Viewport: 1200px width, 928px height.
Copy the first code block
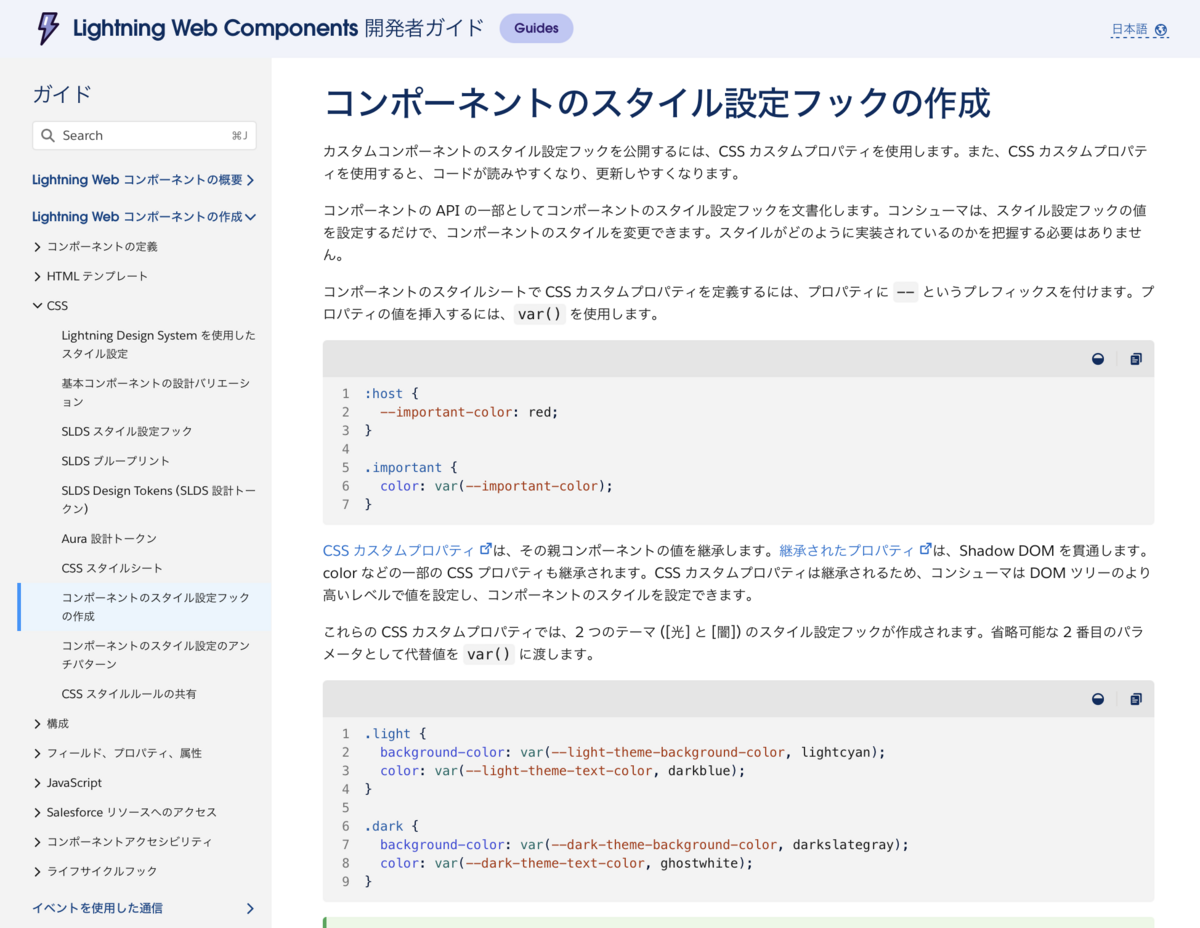pos(1136,359)
